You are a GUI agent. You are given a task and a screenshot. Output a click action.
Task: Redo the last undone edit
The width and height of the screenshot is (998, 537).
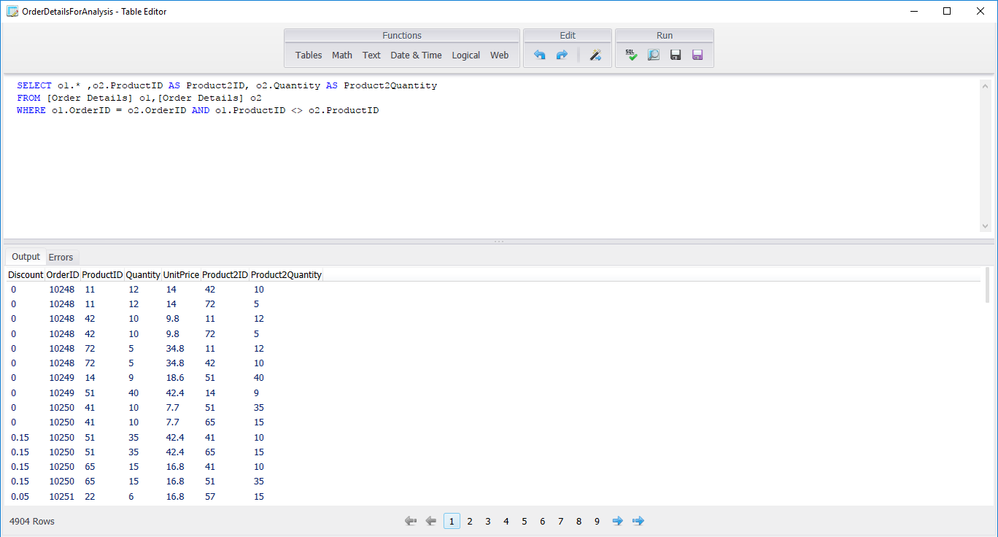click(x=561, y=55)
